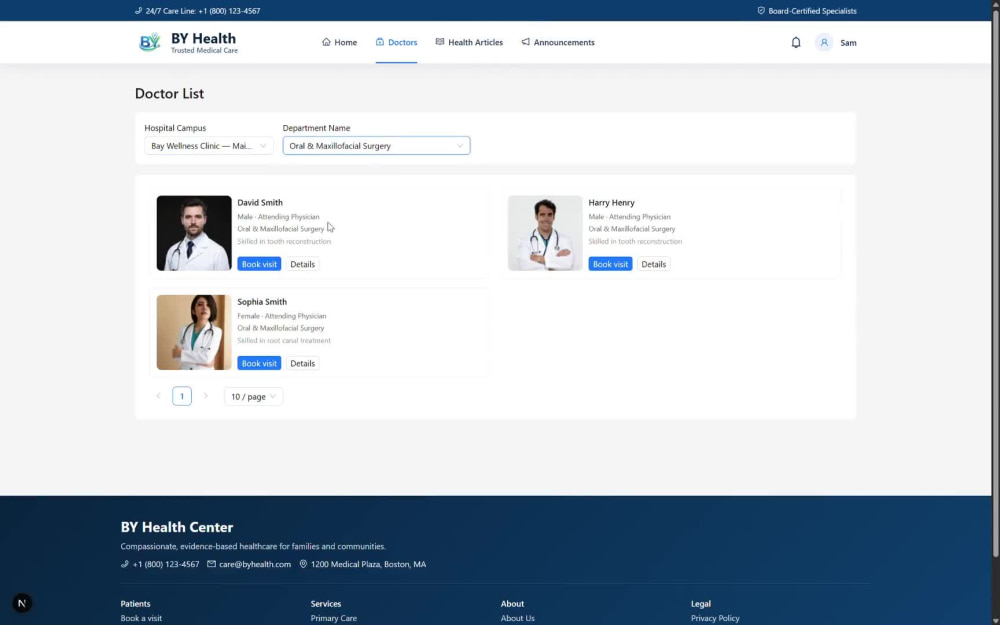The image size is (1000, 625).
Task: Click the phone icon beside Care Line
Action: (x=138, y=11)
